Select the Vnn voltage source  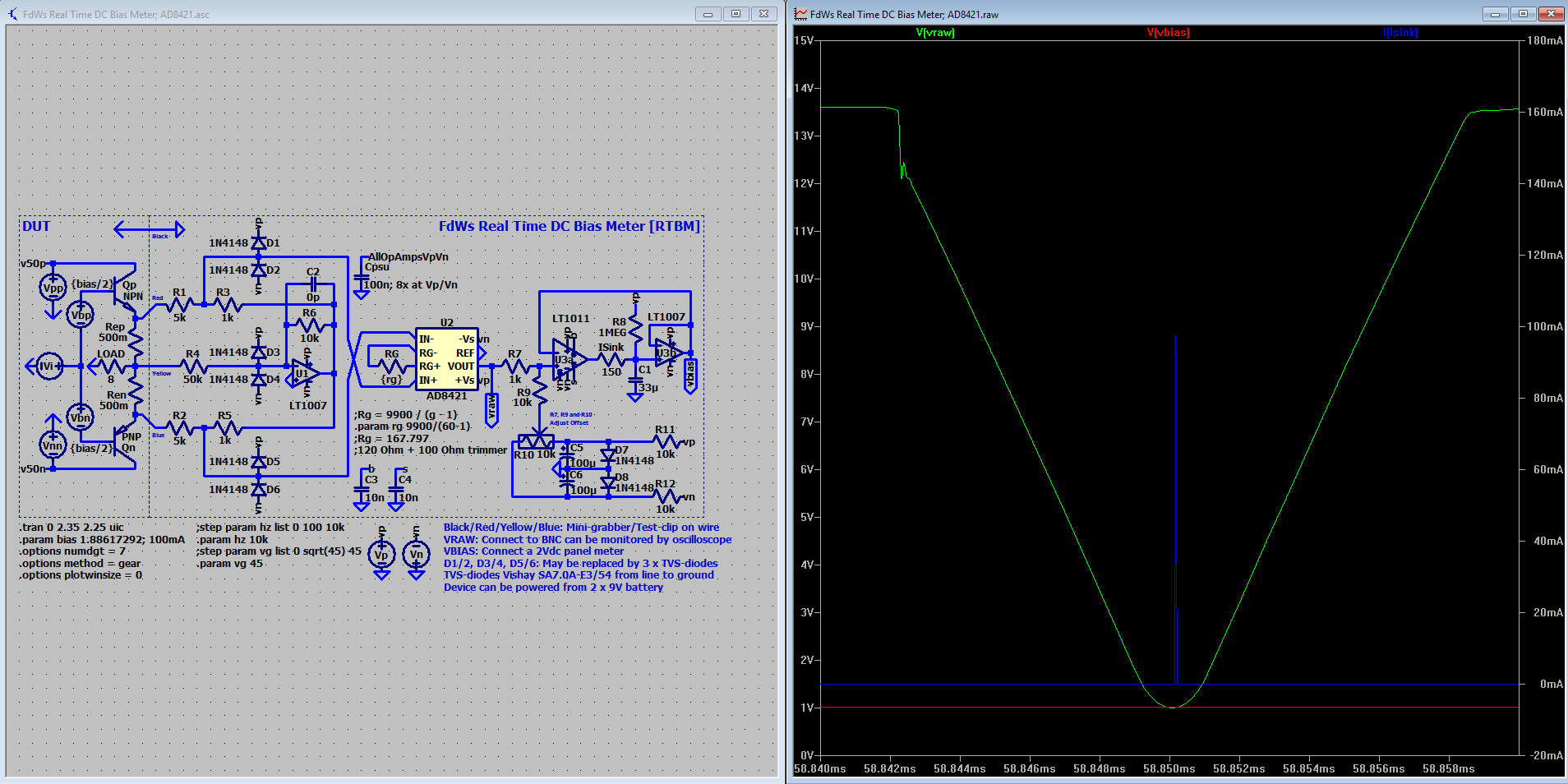(53, 445)
